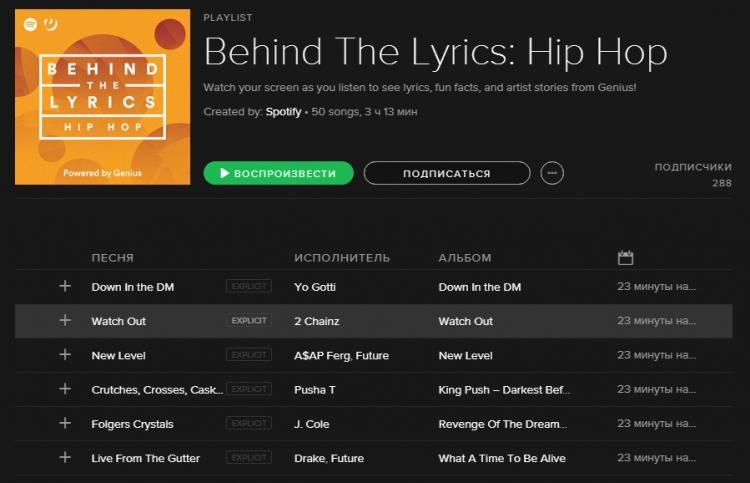750x483 pixels.
Task: Open album 'New Level'
Action: (x=465, y=356)
